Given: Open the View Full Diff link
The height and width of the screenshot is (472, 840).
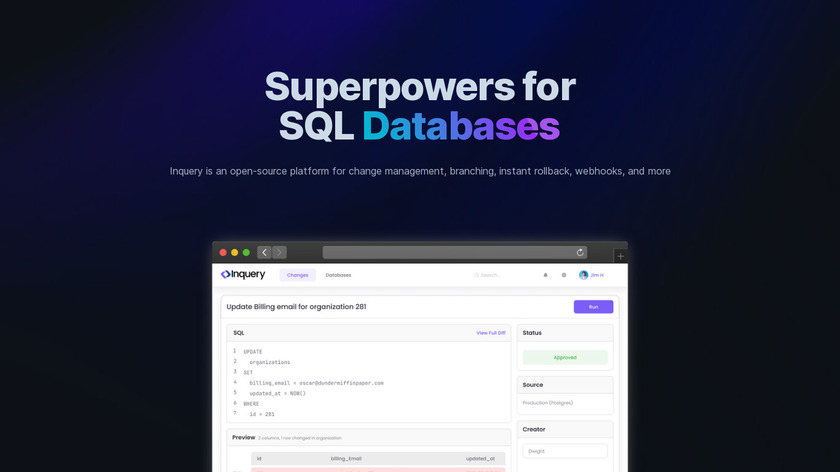Looking at the screenshot, I should [491, 333].
